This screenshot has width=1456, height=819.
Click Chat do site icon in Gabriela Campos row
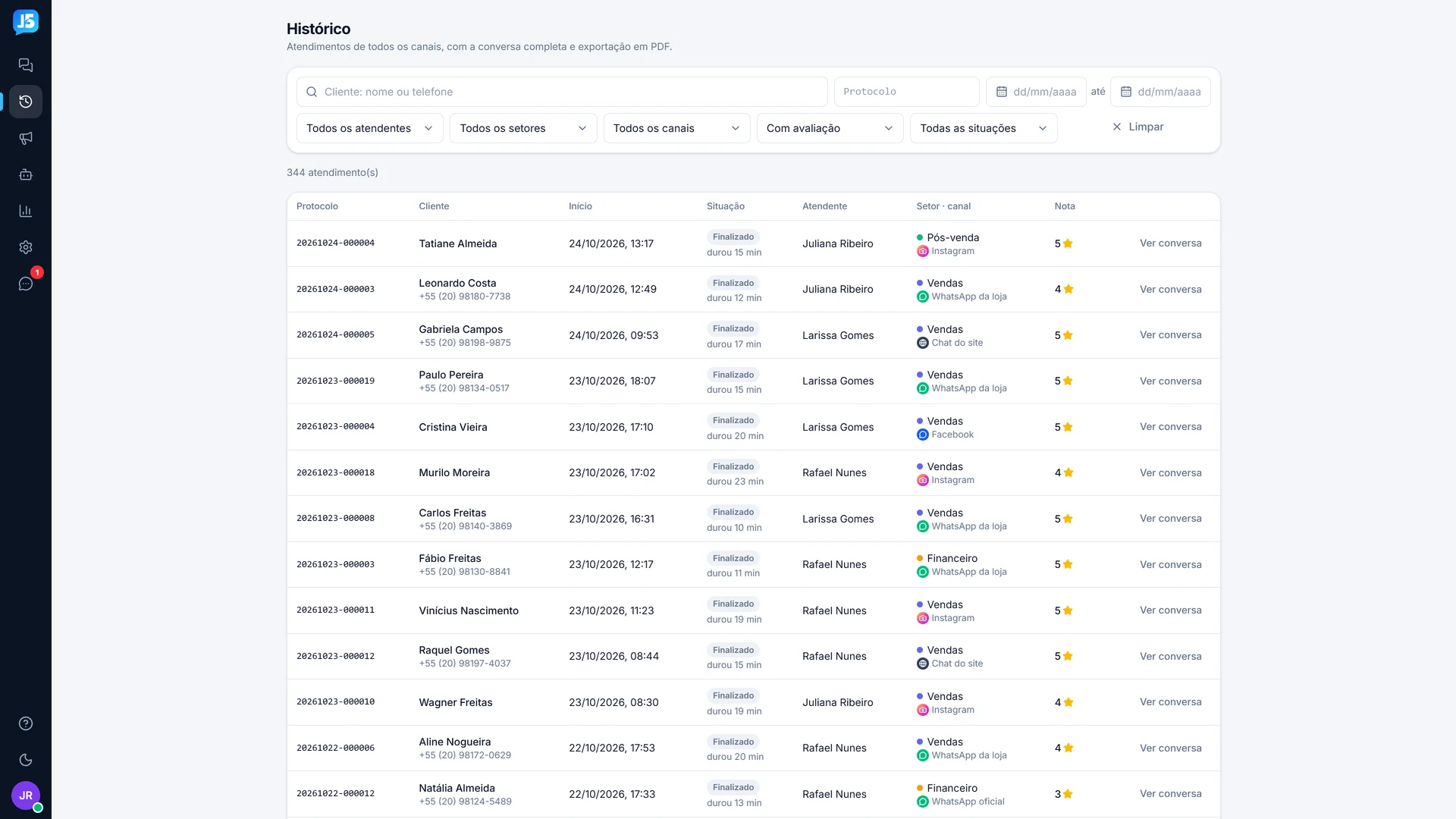coord(922,343)
